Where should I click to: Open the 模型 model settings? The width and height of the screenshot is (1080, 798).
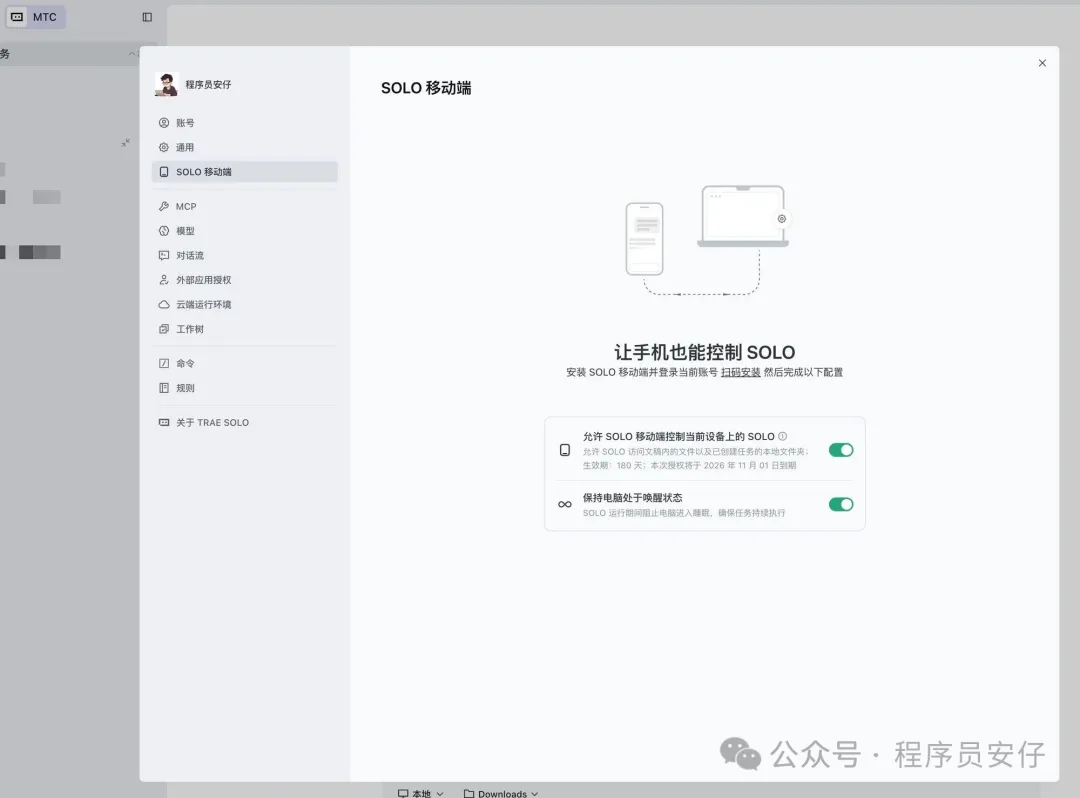245,231
